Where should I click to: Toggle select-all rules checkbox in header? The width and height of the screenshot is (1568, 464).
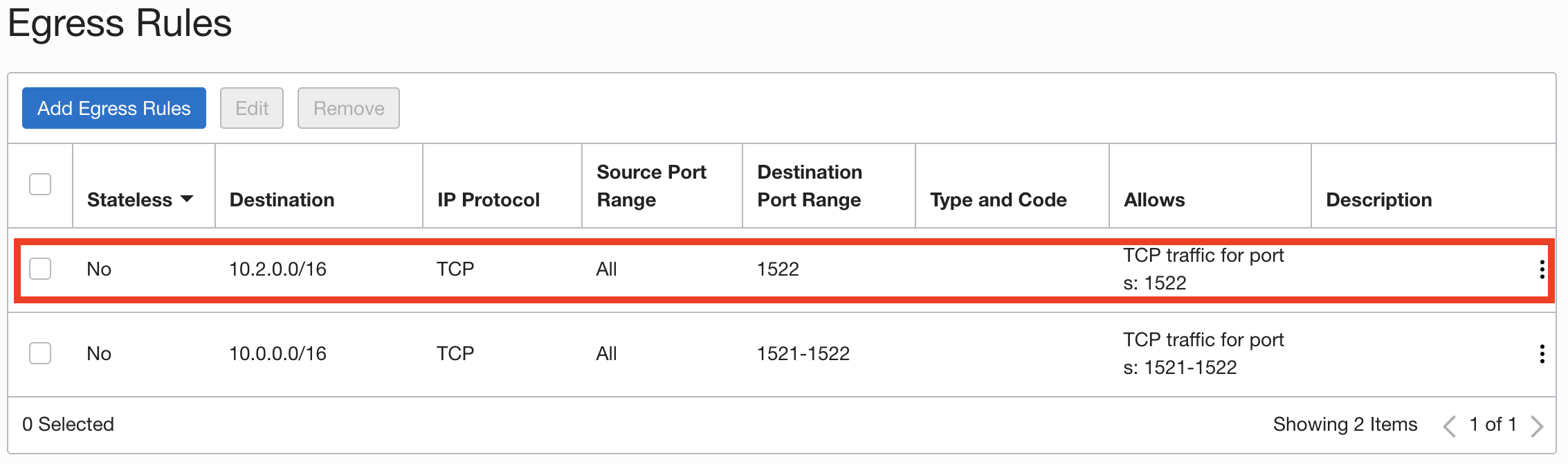pyautogui.click(x=40, y=184)
